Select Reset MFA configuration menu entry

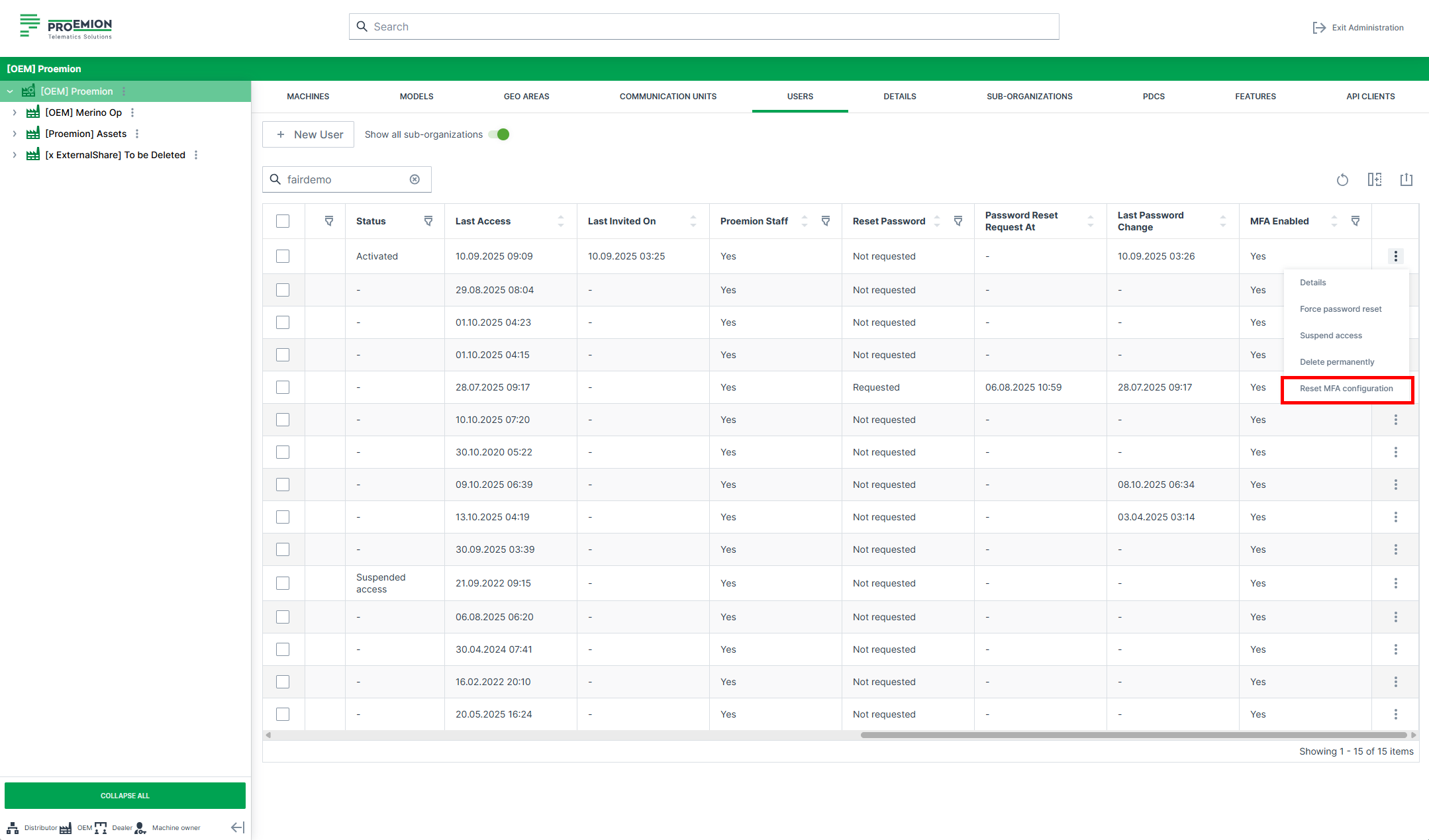coord(1346,389)
